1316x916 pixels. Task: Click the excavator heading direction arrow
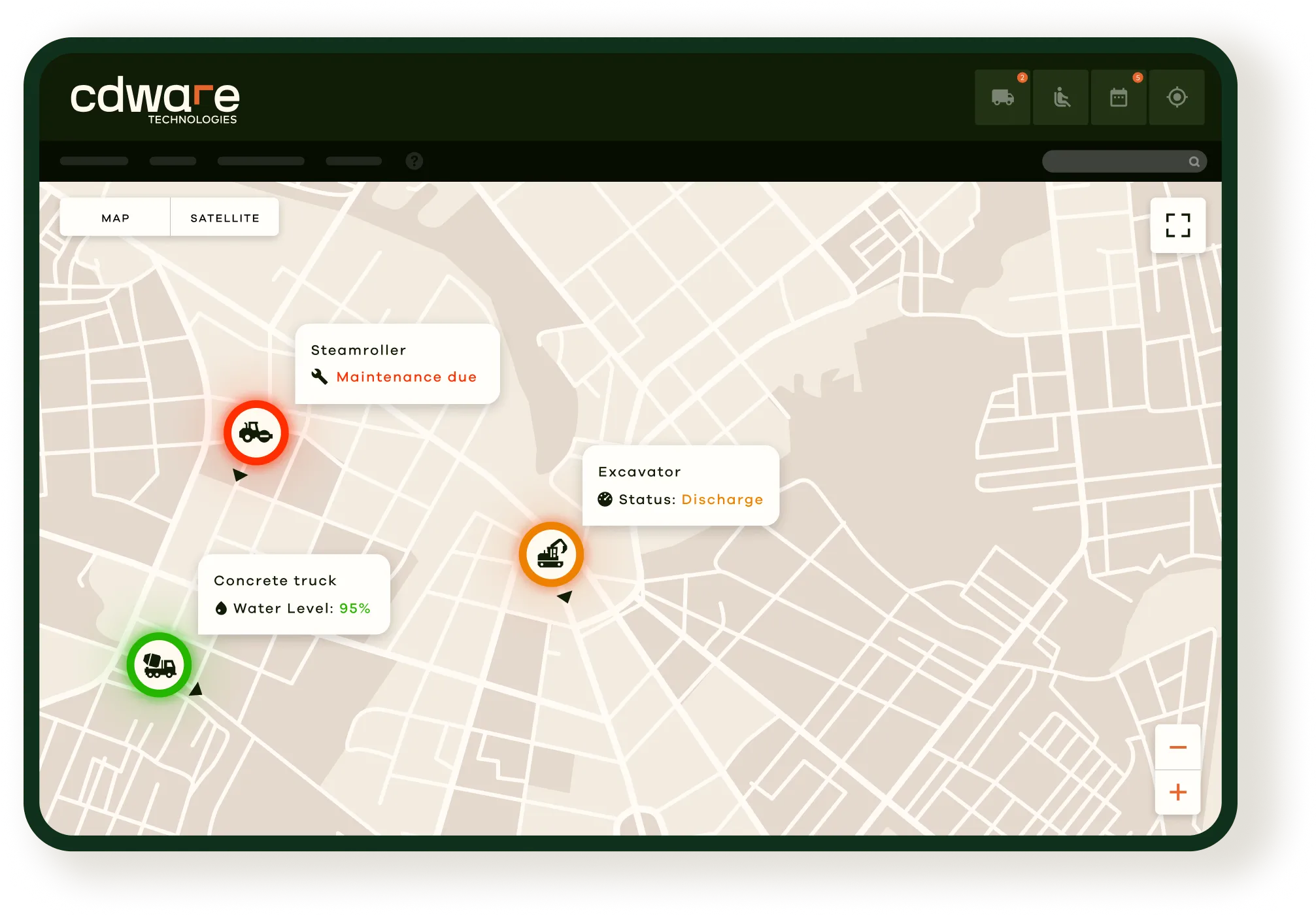(x=565, y=596)
